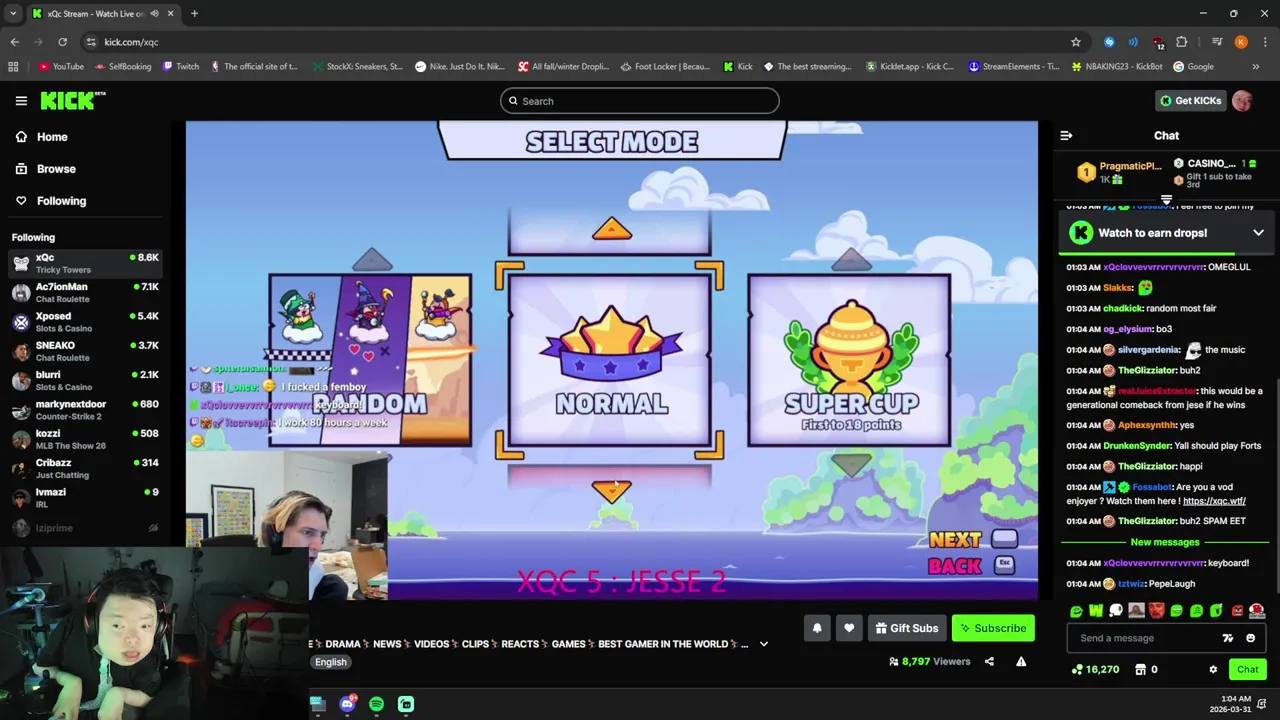Open the Google bookmark

tap(1193, 67)
